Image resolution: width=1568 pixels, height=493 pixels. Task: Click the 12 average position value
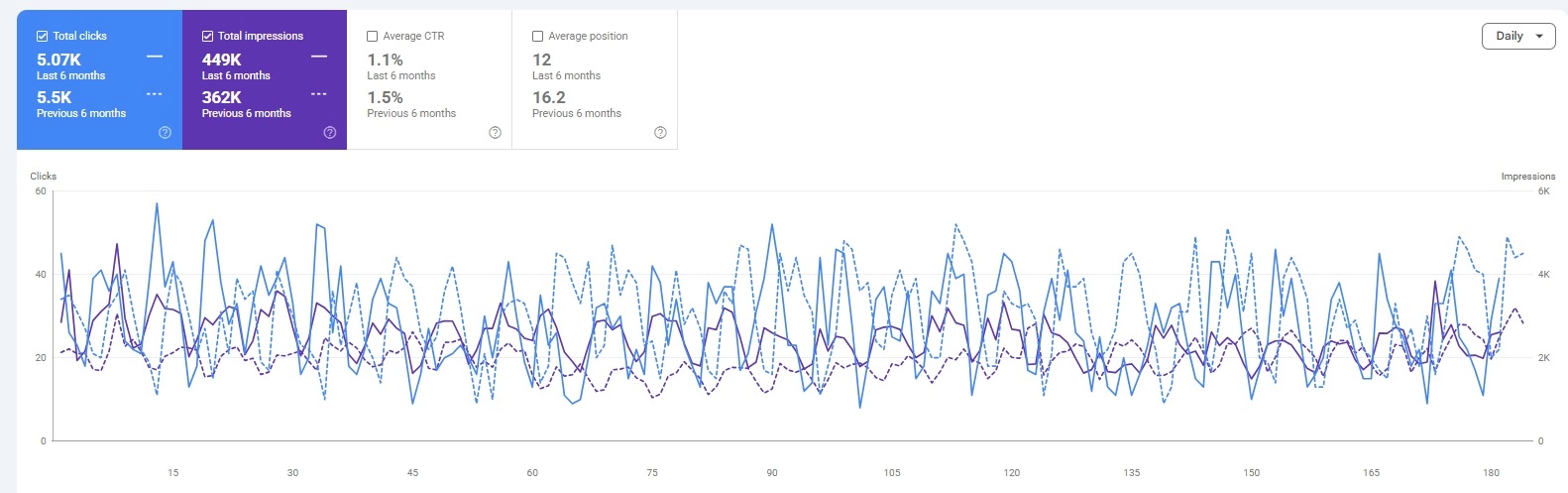(x=542, y=60)
